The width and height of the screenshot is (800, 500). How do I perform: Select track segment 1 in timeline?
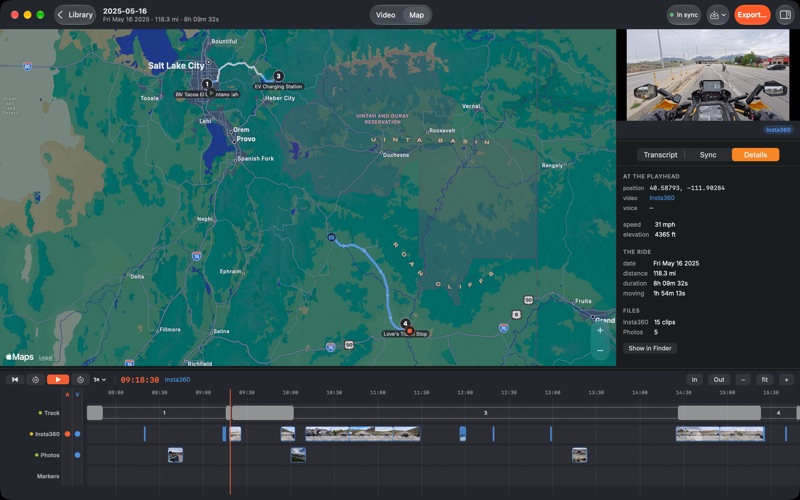164,413
